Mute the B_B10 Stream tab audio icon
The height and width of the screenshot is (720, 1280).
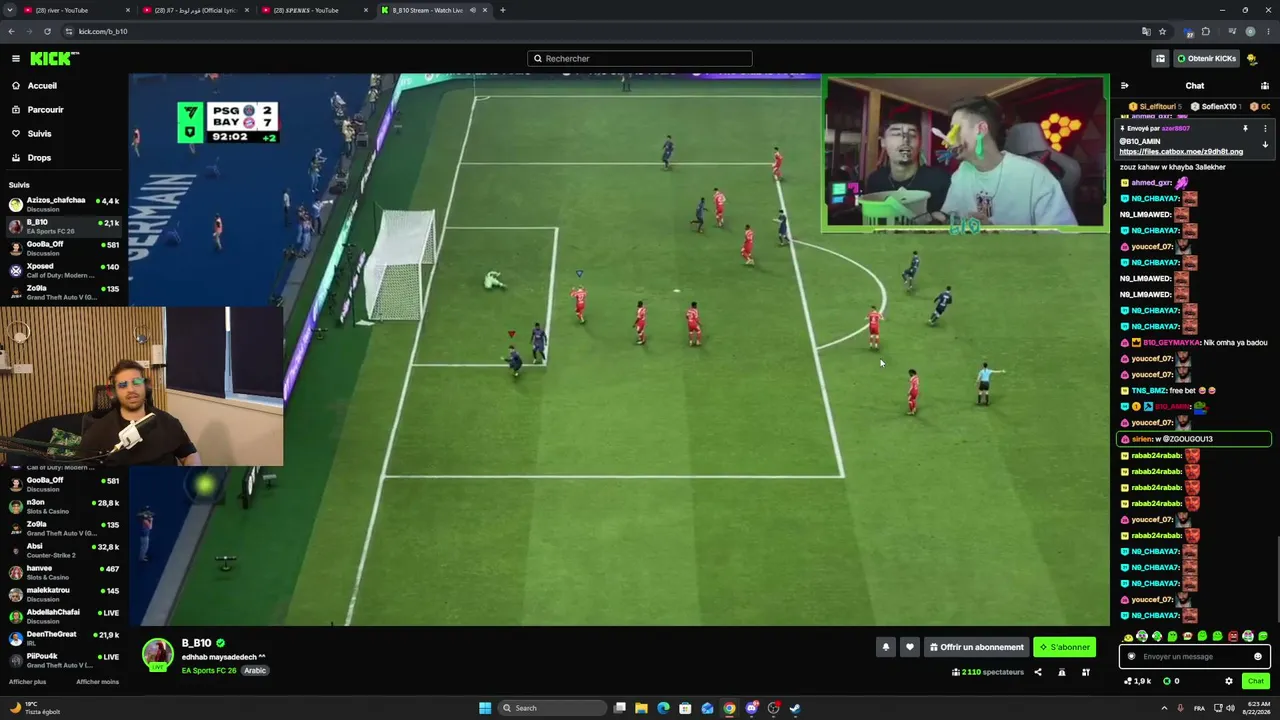(473, 10)
